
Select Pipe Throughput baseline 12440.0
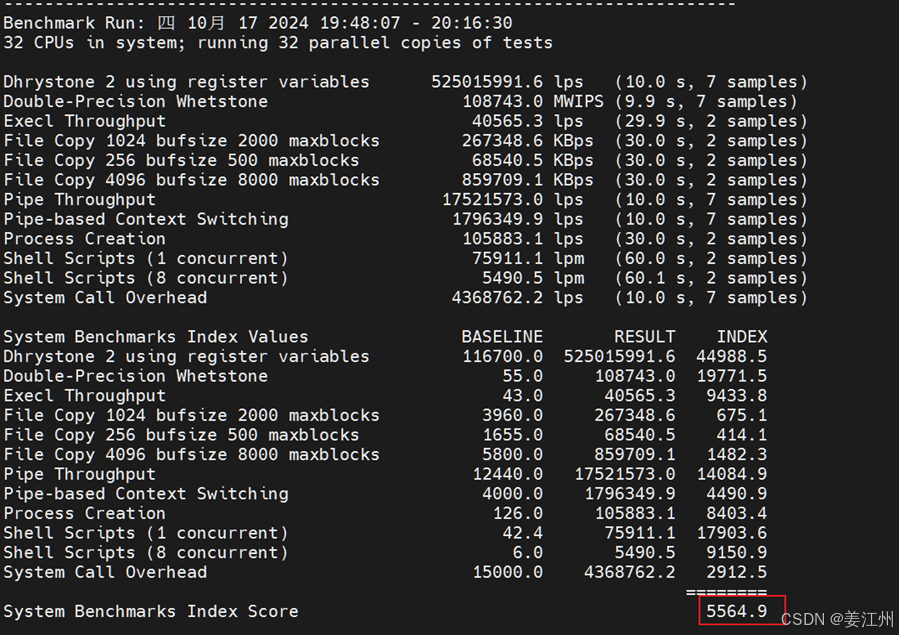pos(507,474)
